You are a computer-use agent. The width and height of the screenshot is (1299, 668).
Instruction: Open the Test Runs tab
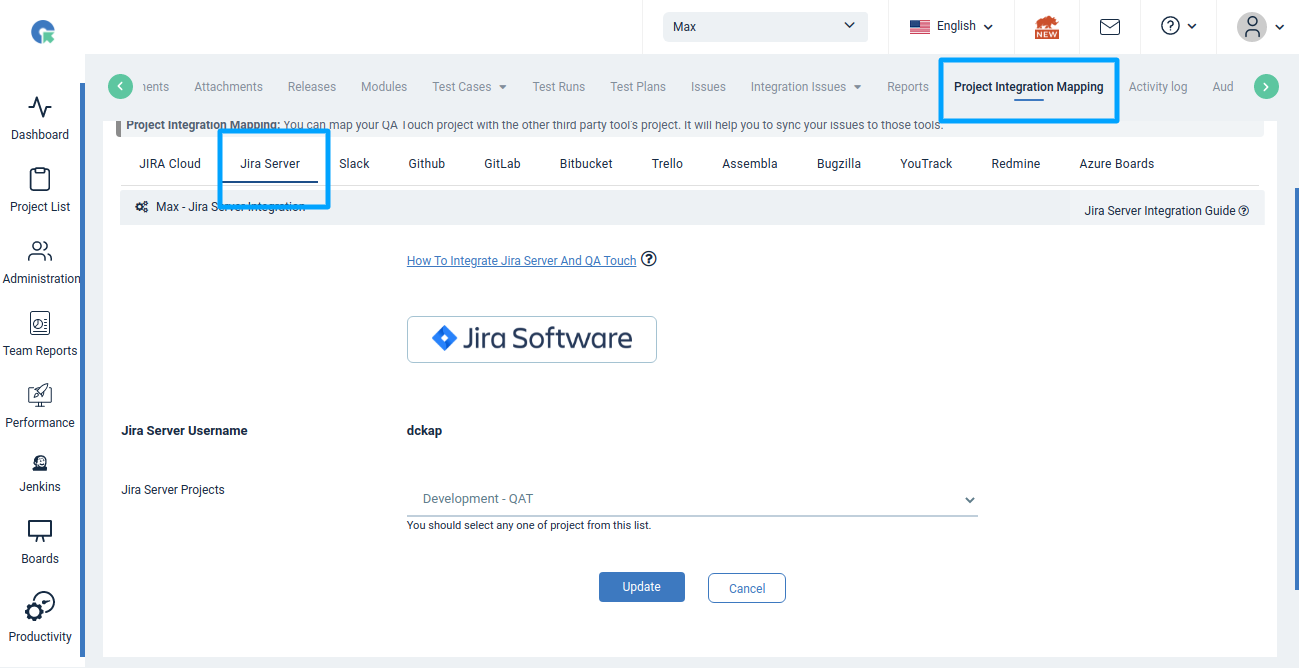click(x=558, y=87)
